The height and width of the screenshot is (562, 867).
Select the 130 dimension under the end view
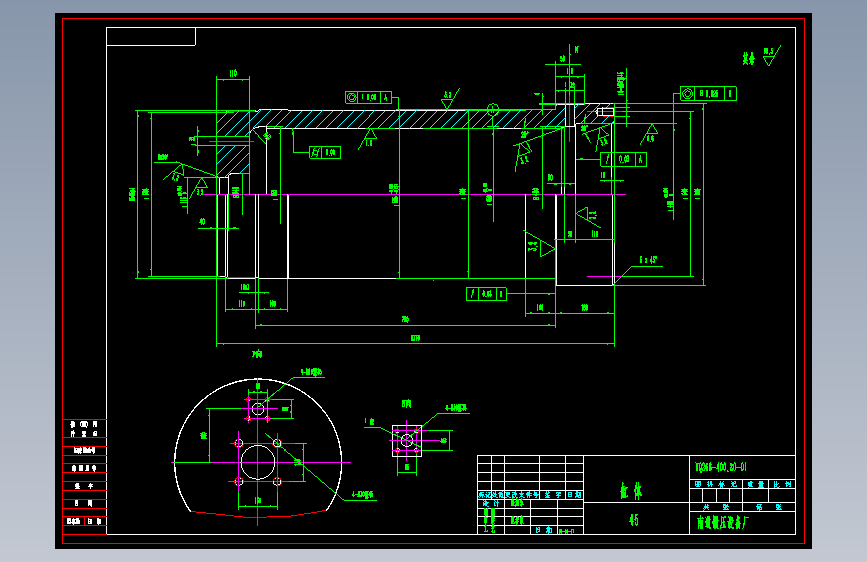[x=257, y=501]
